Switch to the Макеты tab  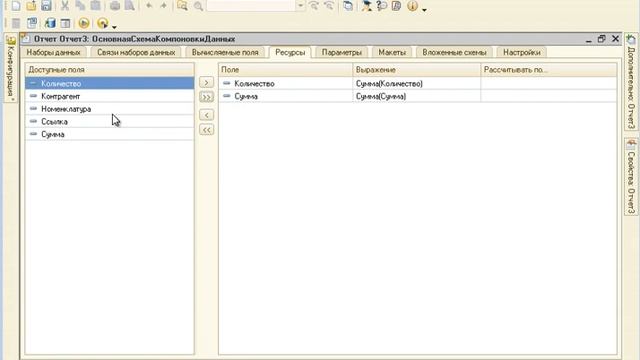(x=392, y=52)
